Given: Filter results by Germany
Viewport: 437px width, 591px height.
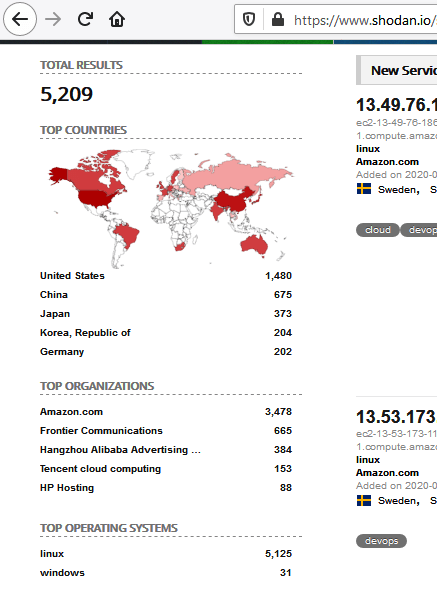Looking at the screenshot, I should (x=62, y=352).
